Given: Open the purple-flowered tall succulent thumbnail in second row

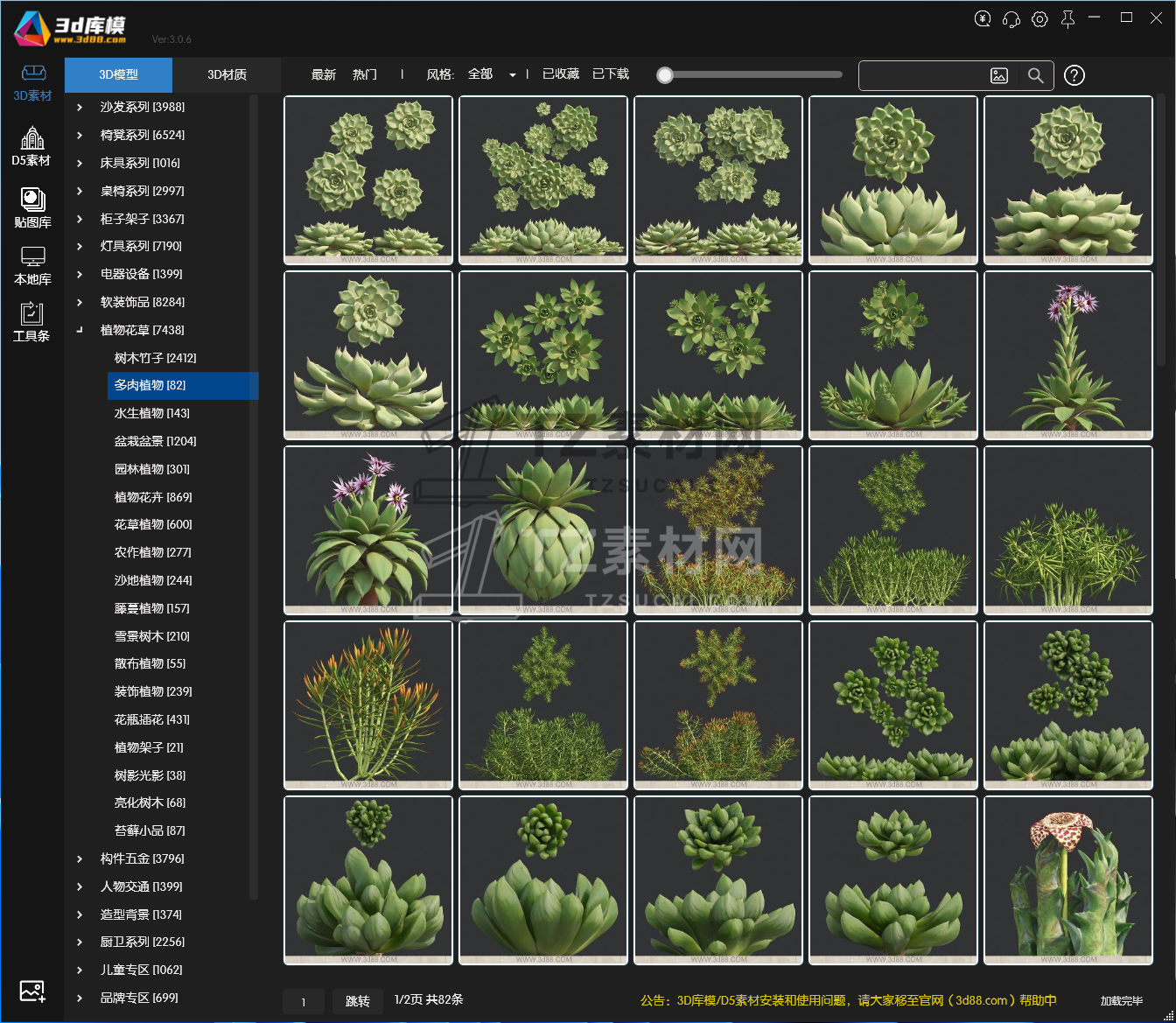Looking at the screenshot, I should (x=1068, y=355).
